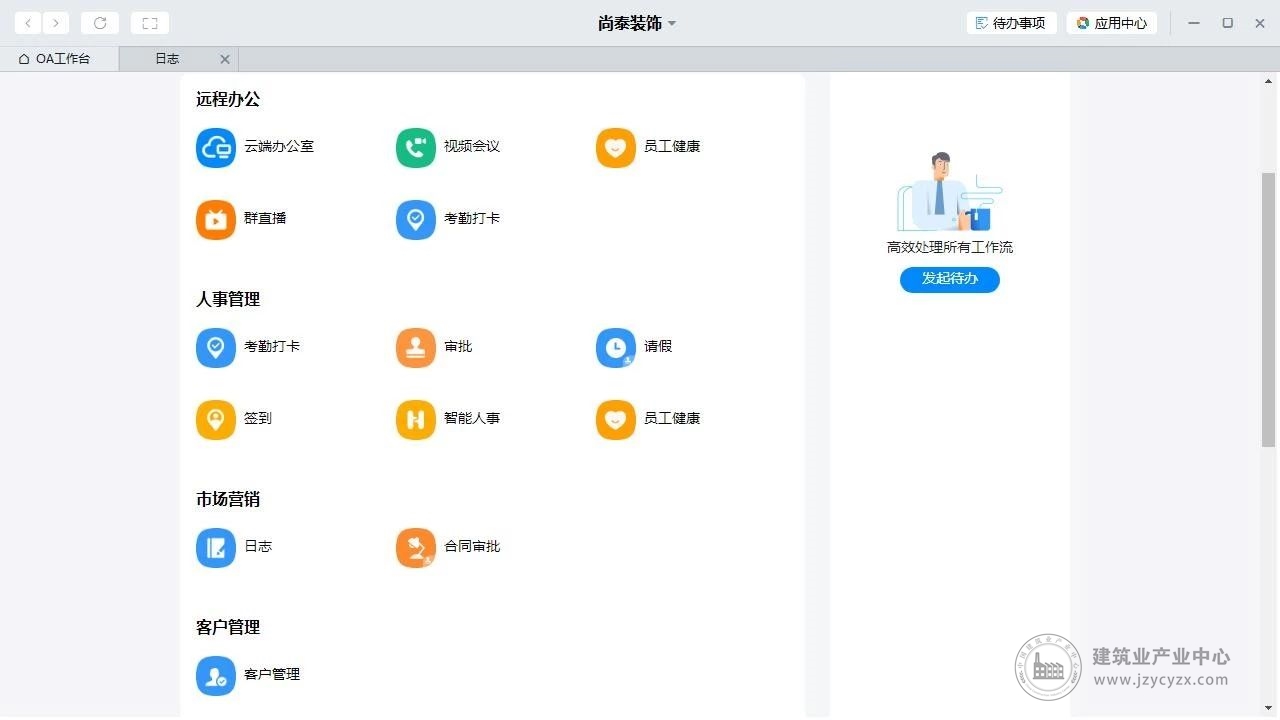Open the 签到 location pin icon
Viewport: 1280px width, 720px height.
(216, 420)
